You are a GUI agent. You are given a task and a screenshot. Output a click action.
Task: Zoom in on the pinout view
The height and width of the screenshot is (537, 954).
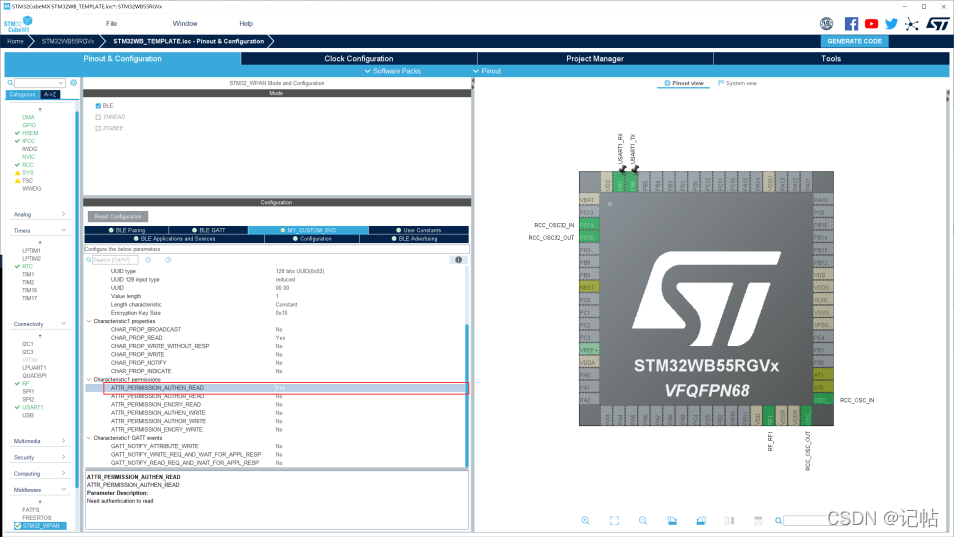[x=585, y=521]
